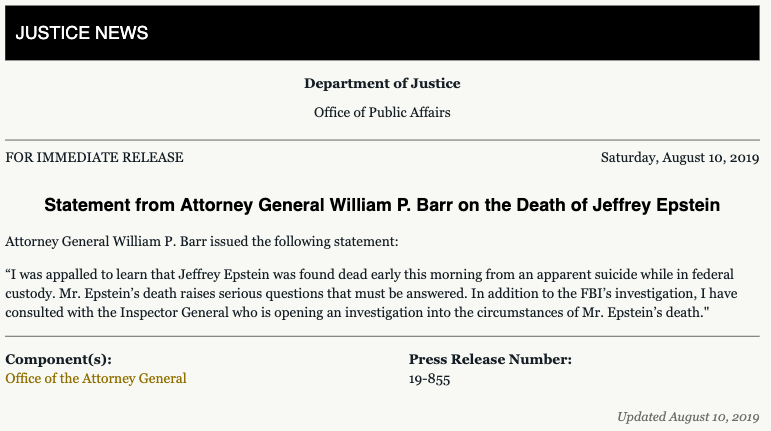Click the 'issued the following statement' intro line

coord(202,241)
